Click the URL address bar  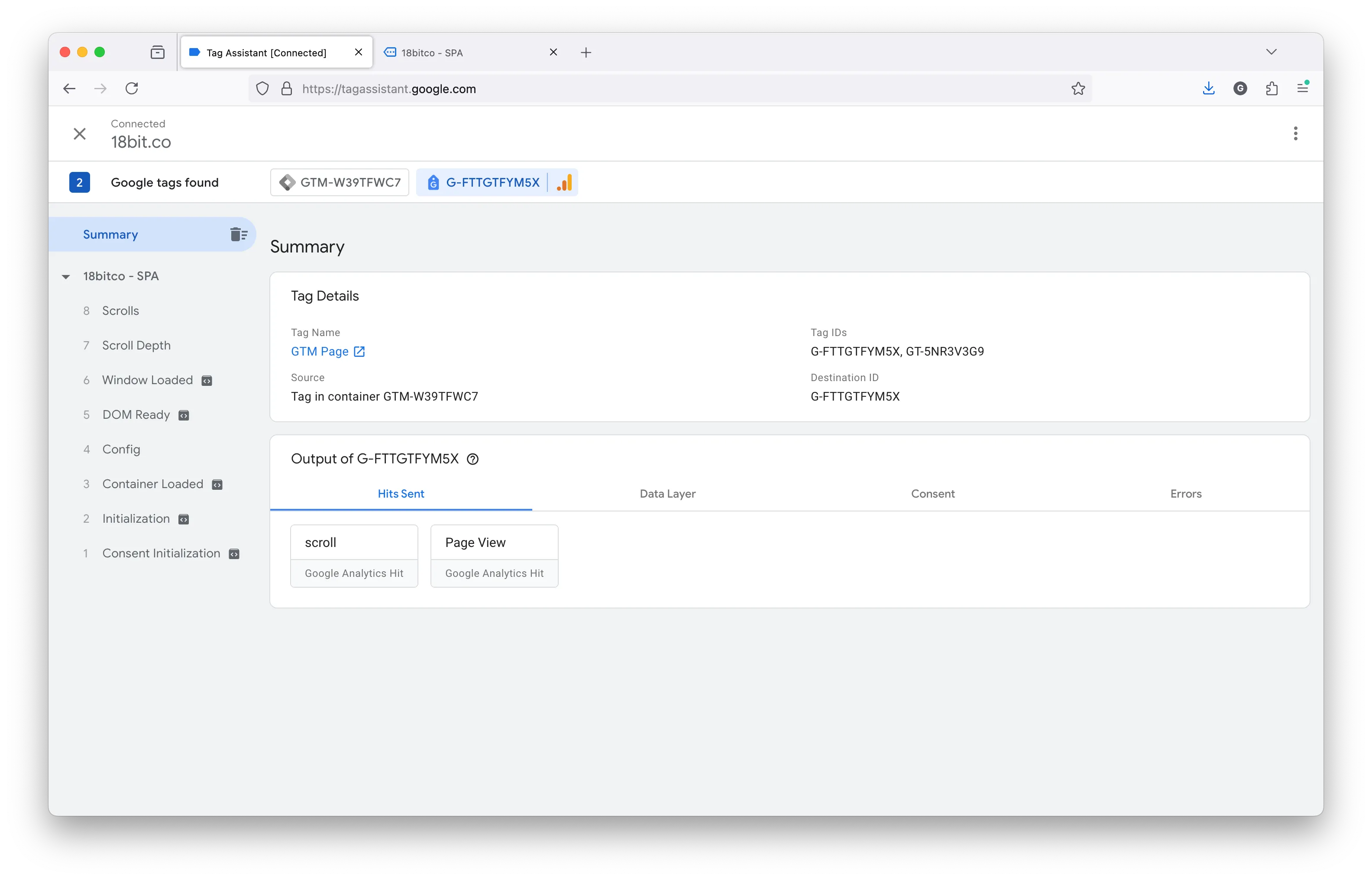tap(670, 89)
